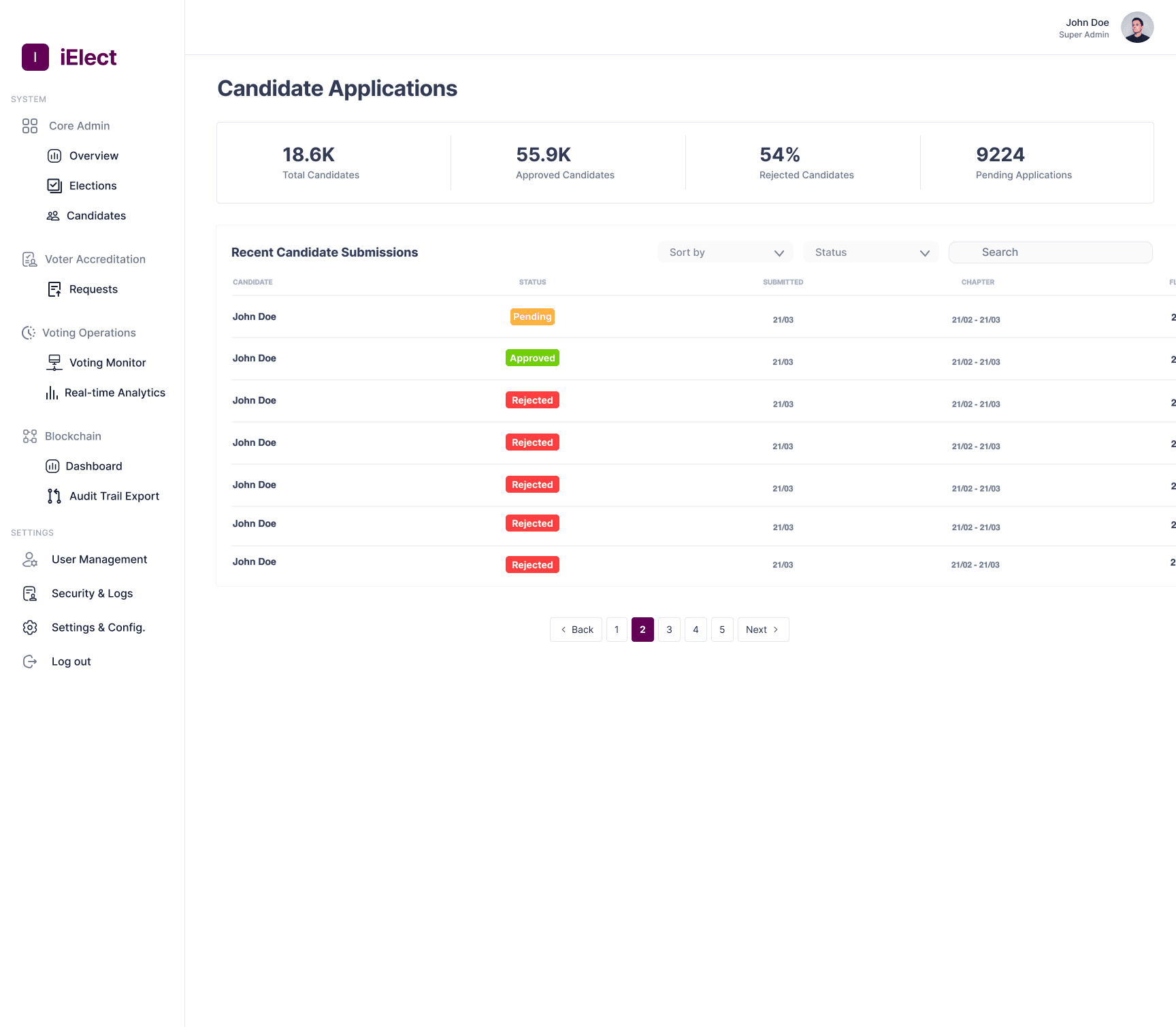Click the Blockchain Dashboard icon
Image resolution: width=1176 pixels, height=1027 pixels.
52,466
